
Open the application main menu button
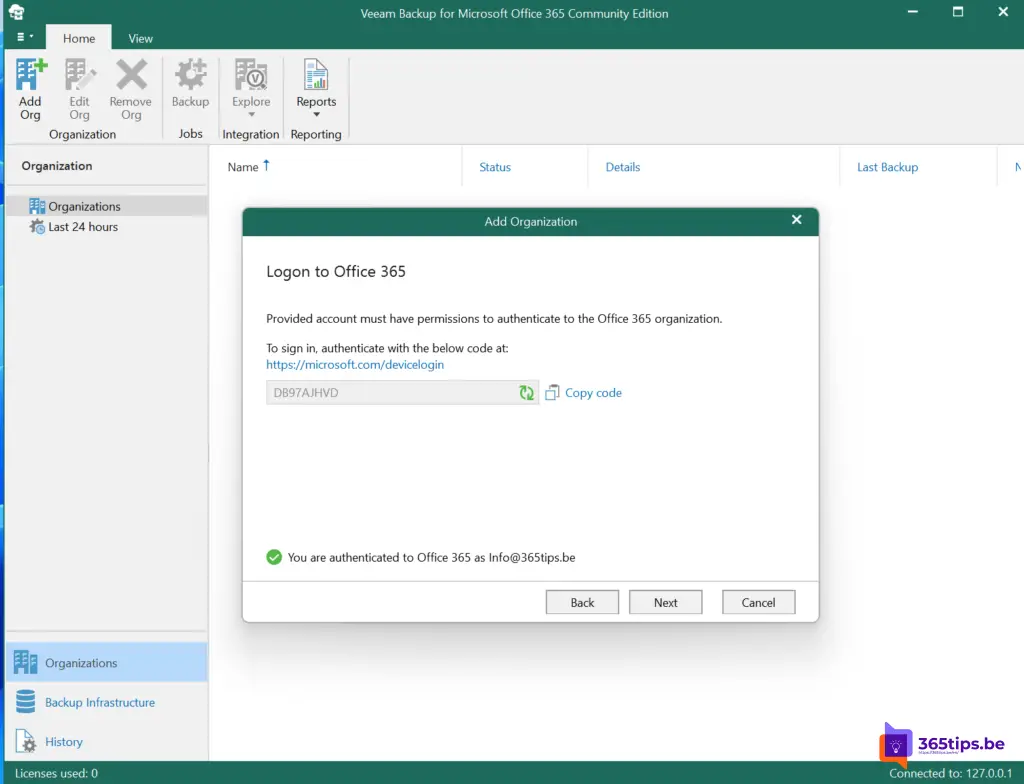tap(25, 38)
